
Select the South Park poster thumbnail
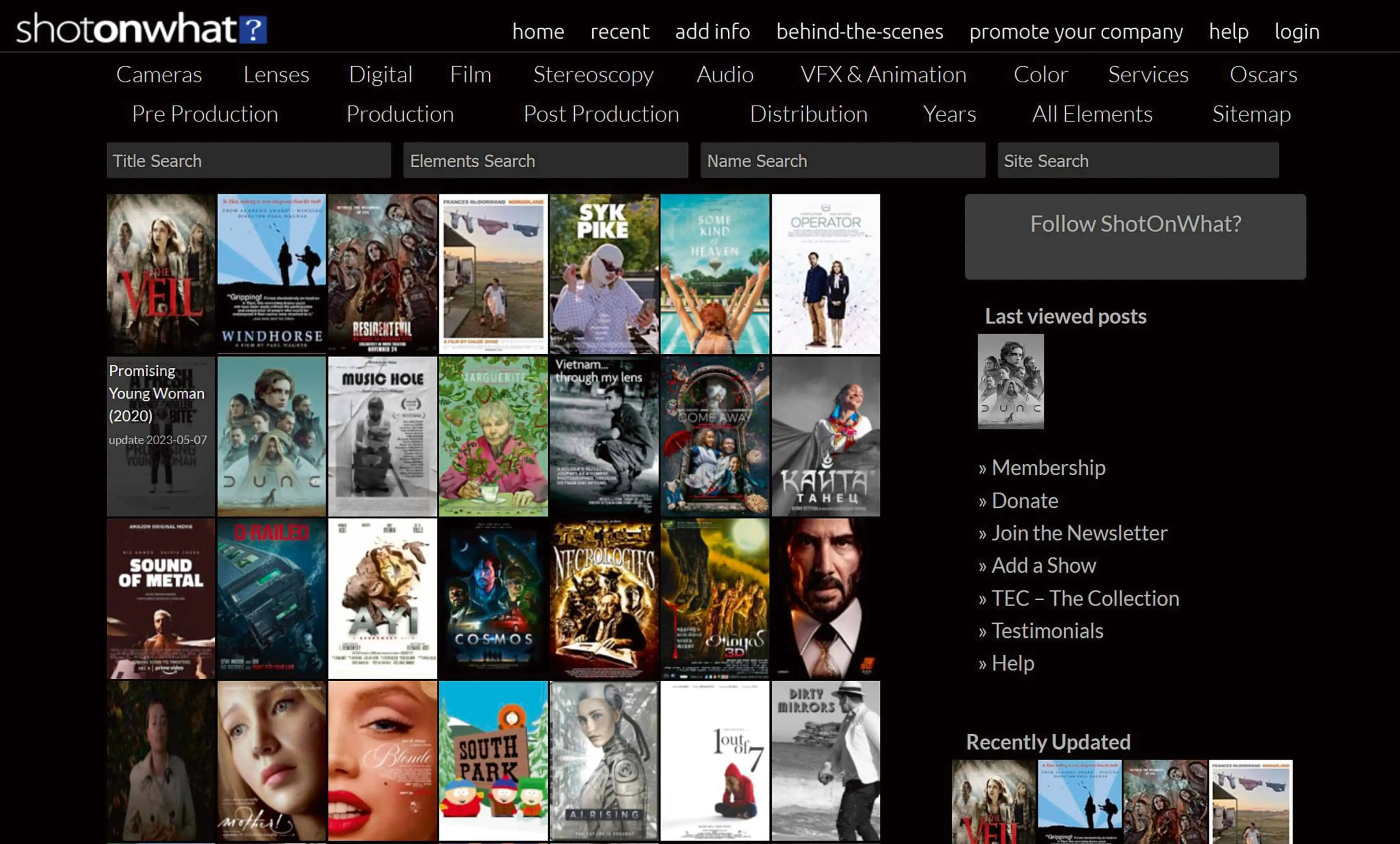493,760
